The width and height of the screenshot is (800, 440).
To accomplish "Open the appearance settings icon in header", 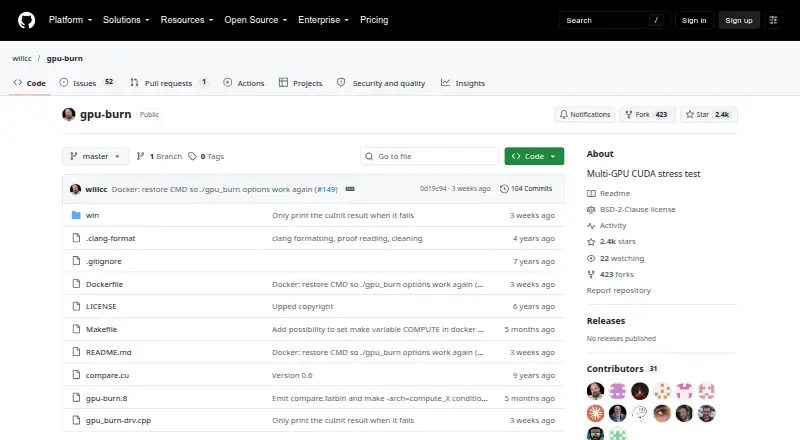I will 773,20.
